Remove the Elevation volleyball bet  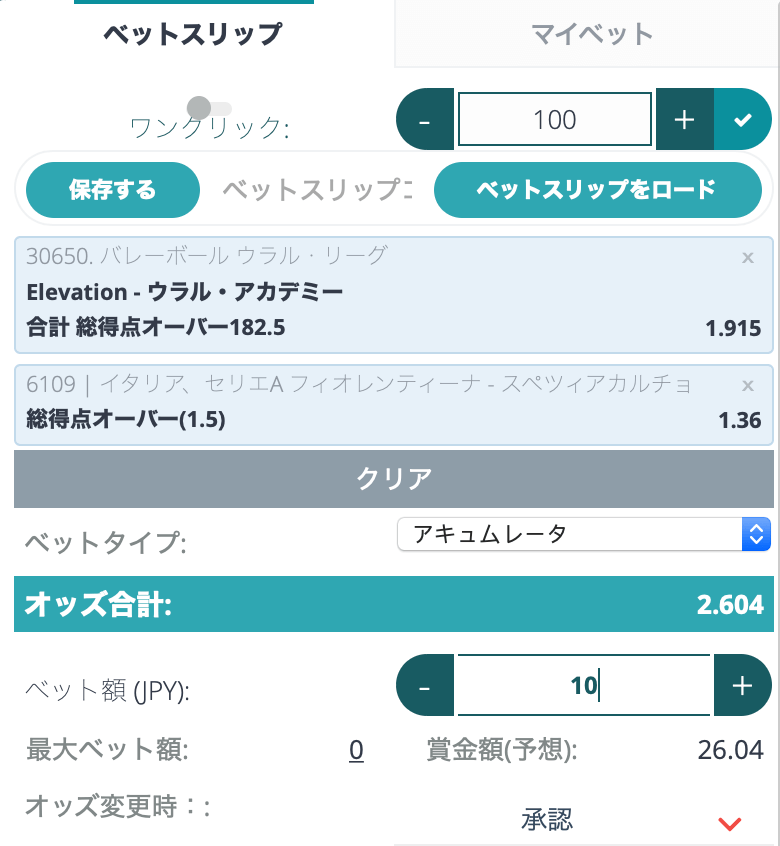[747, 258]
